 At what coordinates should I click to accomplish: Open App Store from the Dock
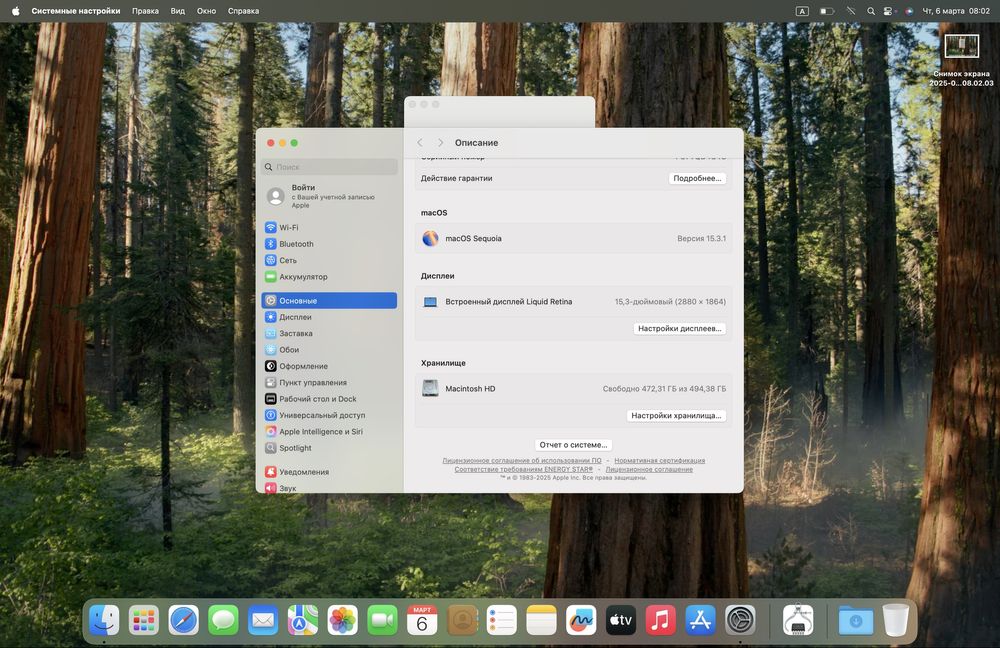click(x=700, y=620)
